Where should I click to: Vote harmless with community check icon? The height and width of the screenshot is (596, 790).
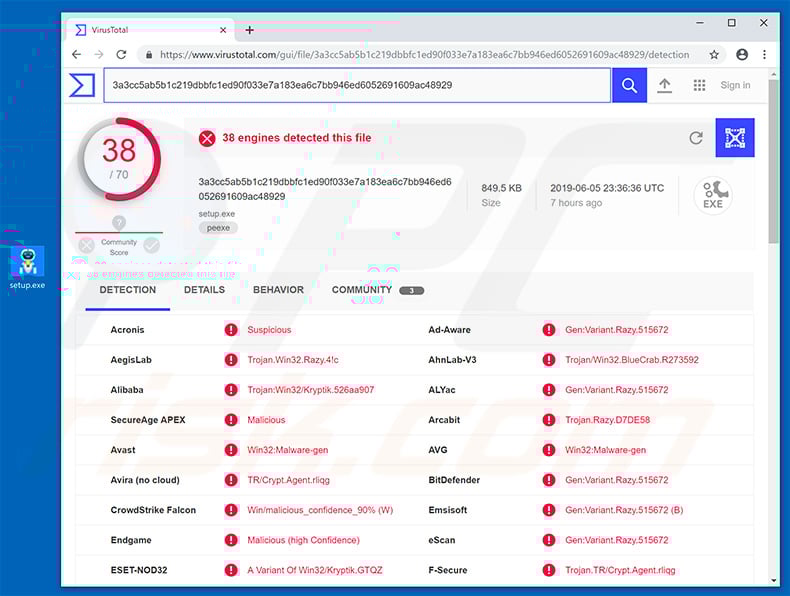[x=151, y=246]
